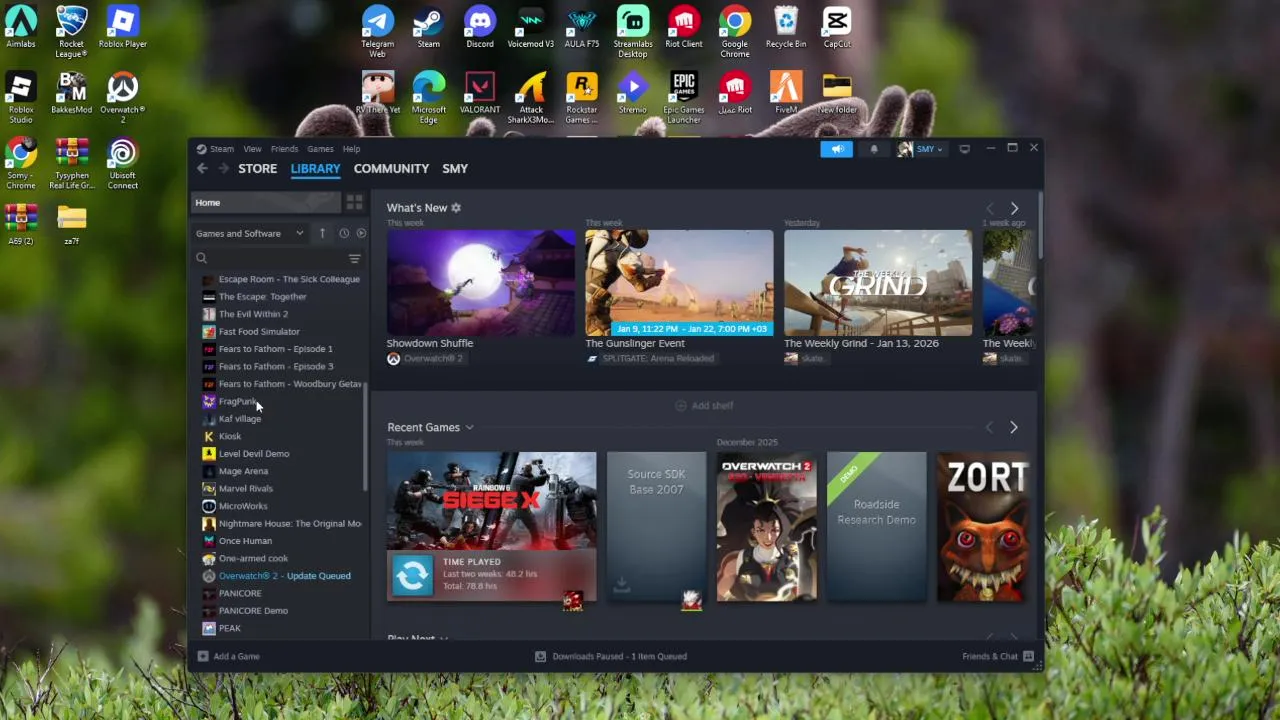The width and height of the screenshot is (1280, 720).
Task: Open the Epic Games Launcher desktop icon
Action: [x=684, y=86]
